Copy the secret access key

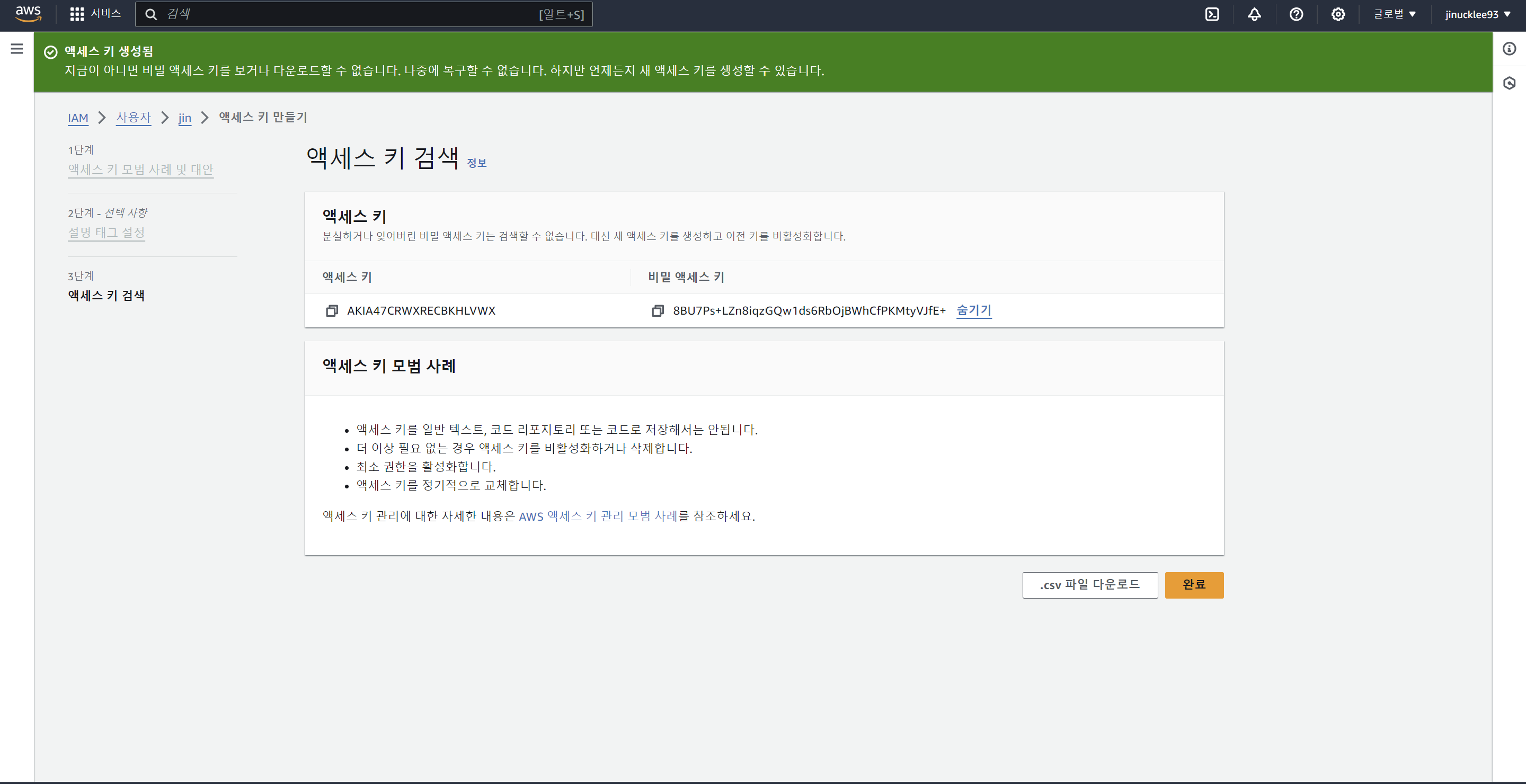point(658,311)
